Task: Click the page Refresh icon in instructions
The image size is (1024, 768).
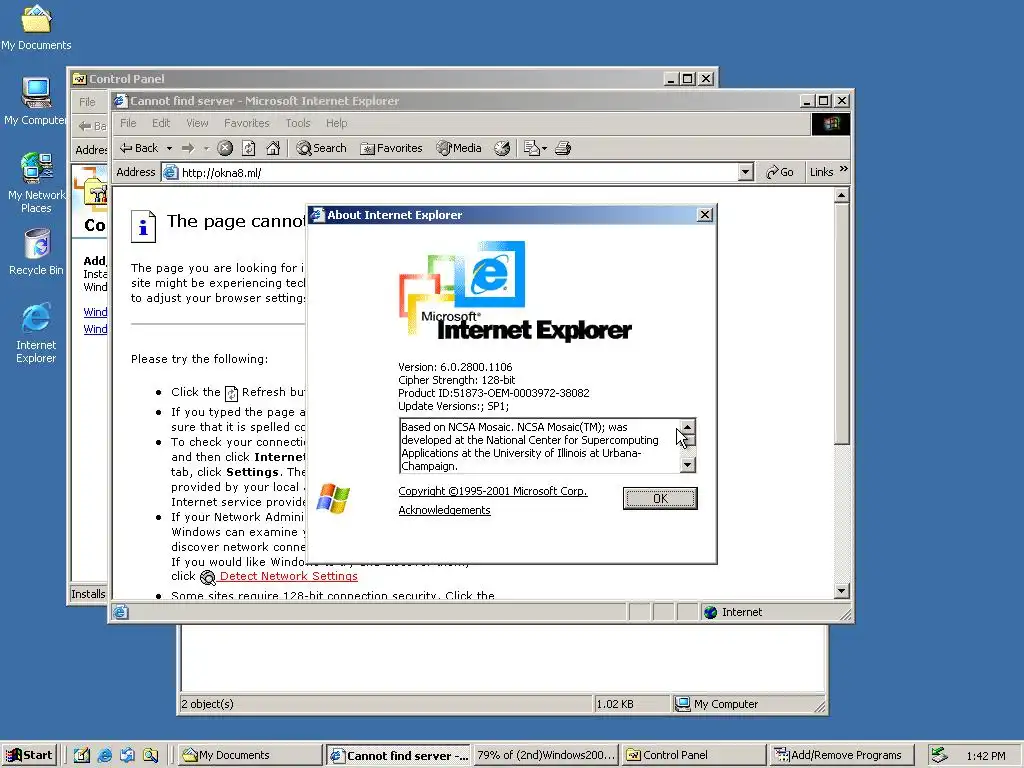Action: click(x=231, y=393)
